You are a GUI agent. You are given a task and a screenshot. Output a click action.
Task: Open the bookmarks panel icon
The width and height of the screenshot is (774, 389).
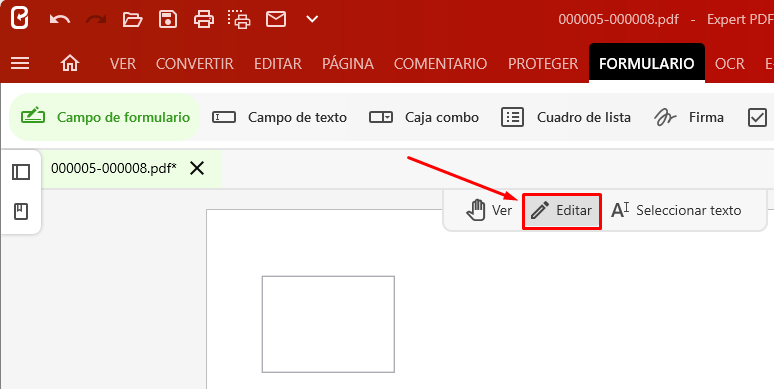pyautogui.click(x=21, y=212)
